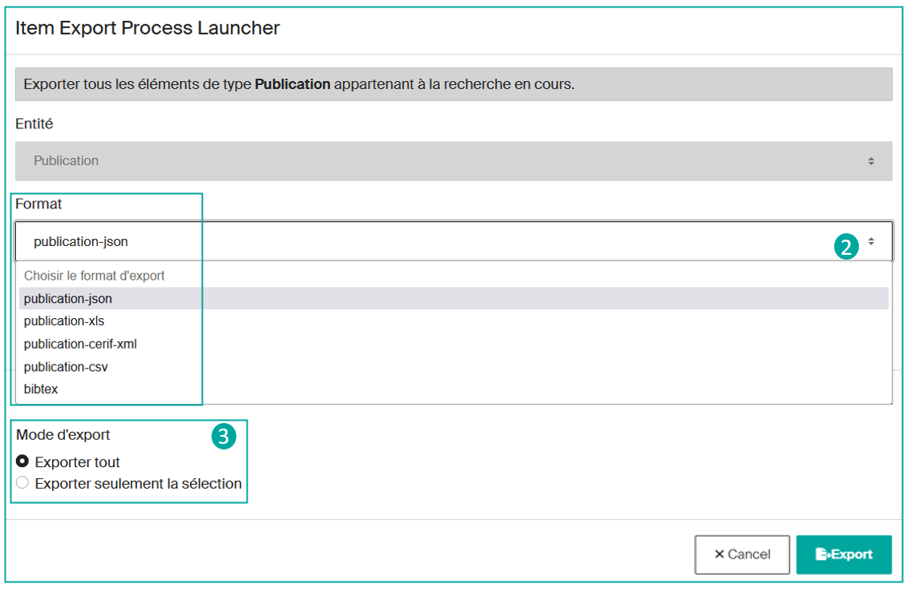Select the 'Exporter tout' radio button
Screen dimensions: 908x591
click(22, 462)
